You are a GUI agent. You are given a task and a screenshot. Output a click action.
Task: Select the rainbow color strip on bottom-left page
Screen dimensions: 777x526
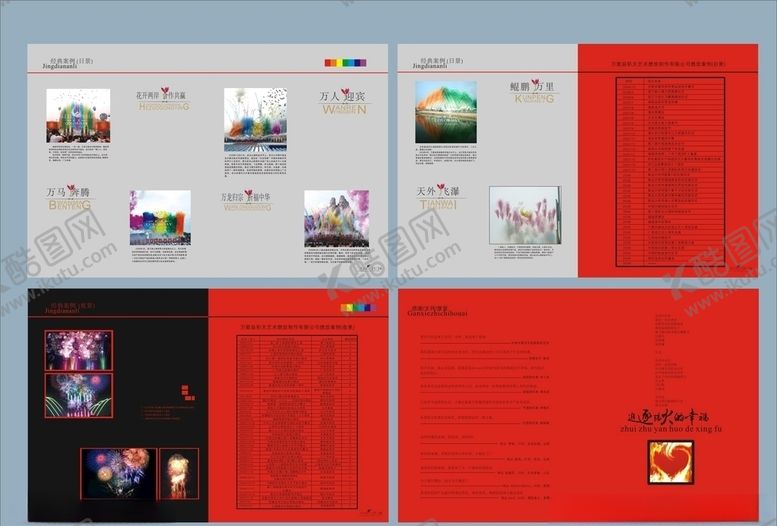click(x=359, y=307)
